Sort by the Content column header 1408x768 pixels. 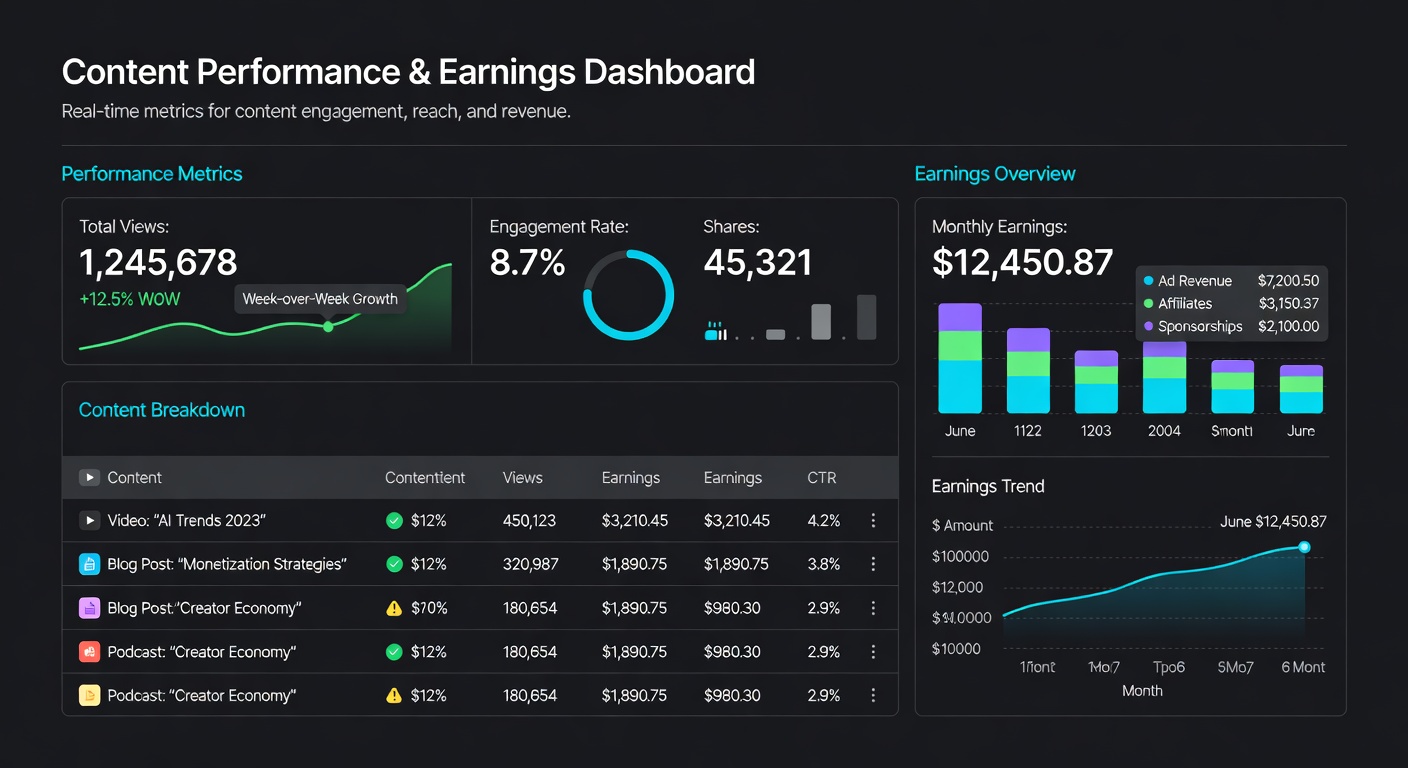pos(134,478)
